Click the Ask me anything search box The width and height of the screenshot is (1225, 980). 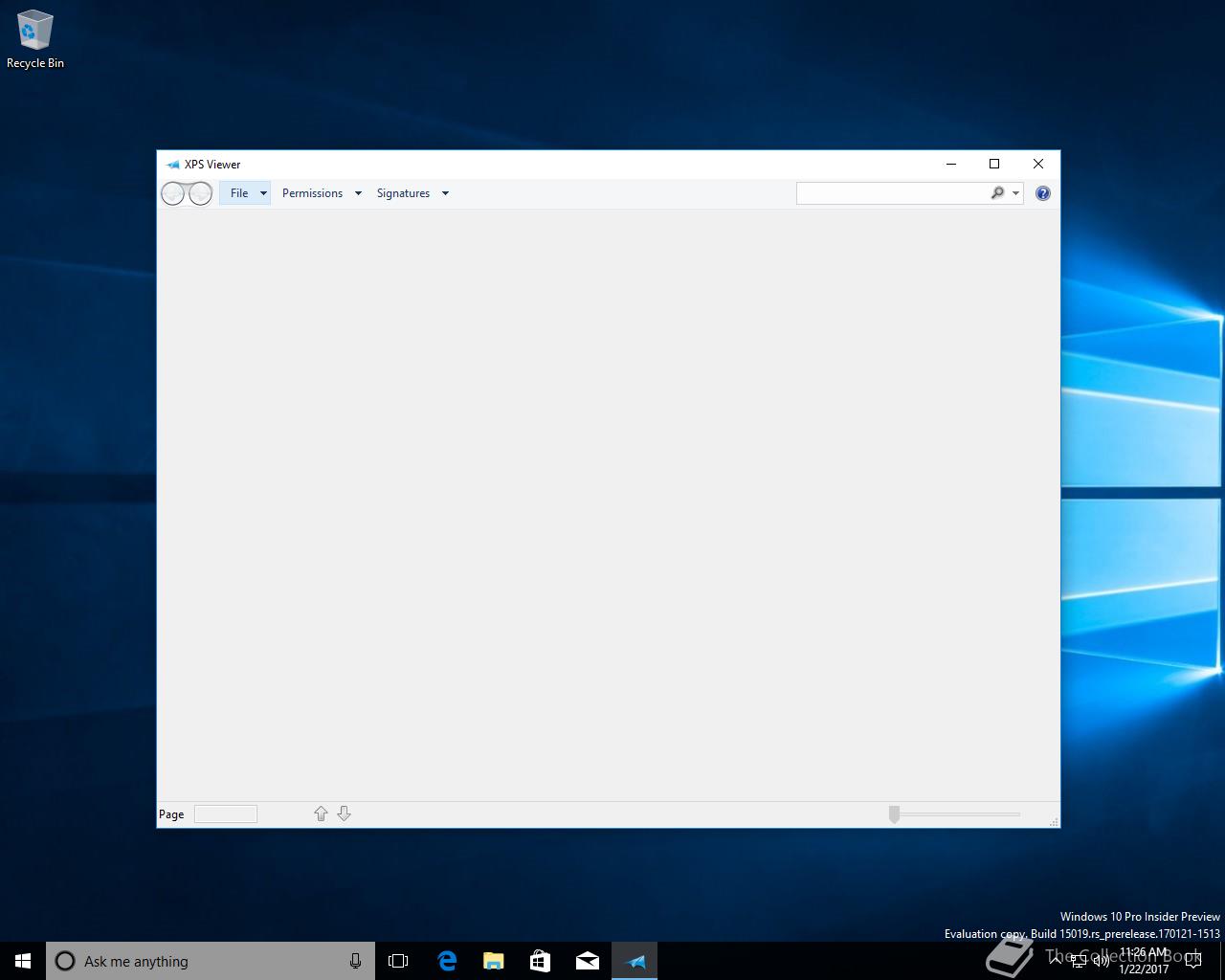[211, 961]
